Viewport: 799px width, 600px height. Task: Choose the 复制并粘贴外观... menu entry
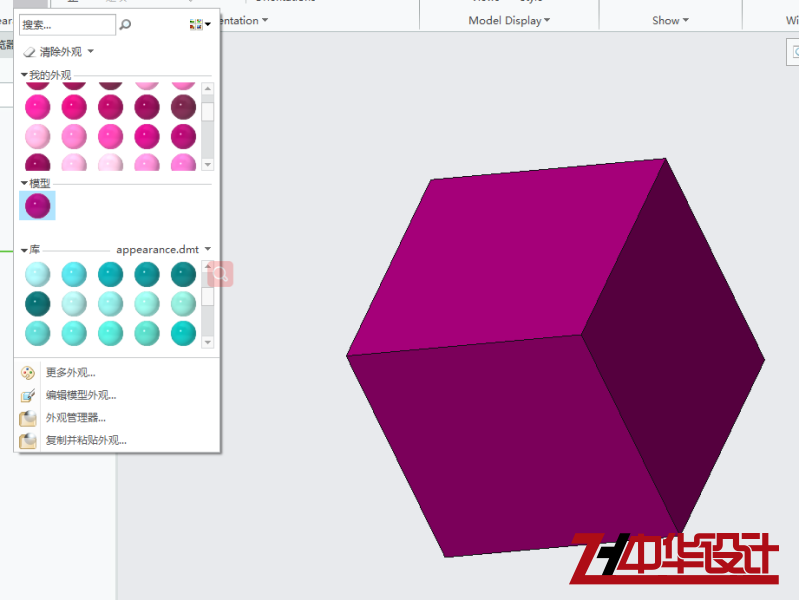coord(86,440)
